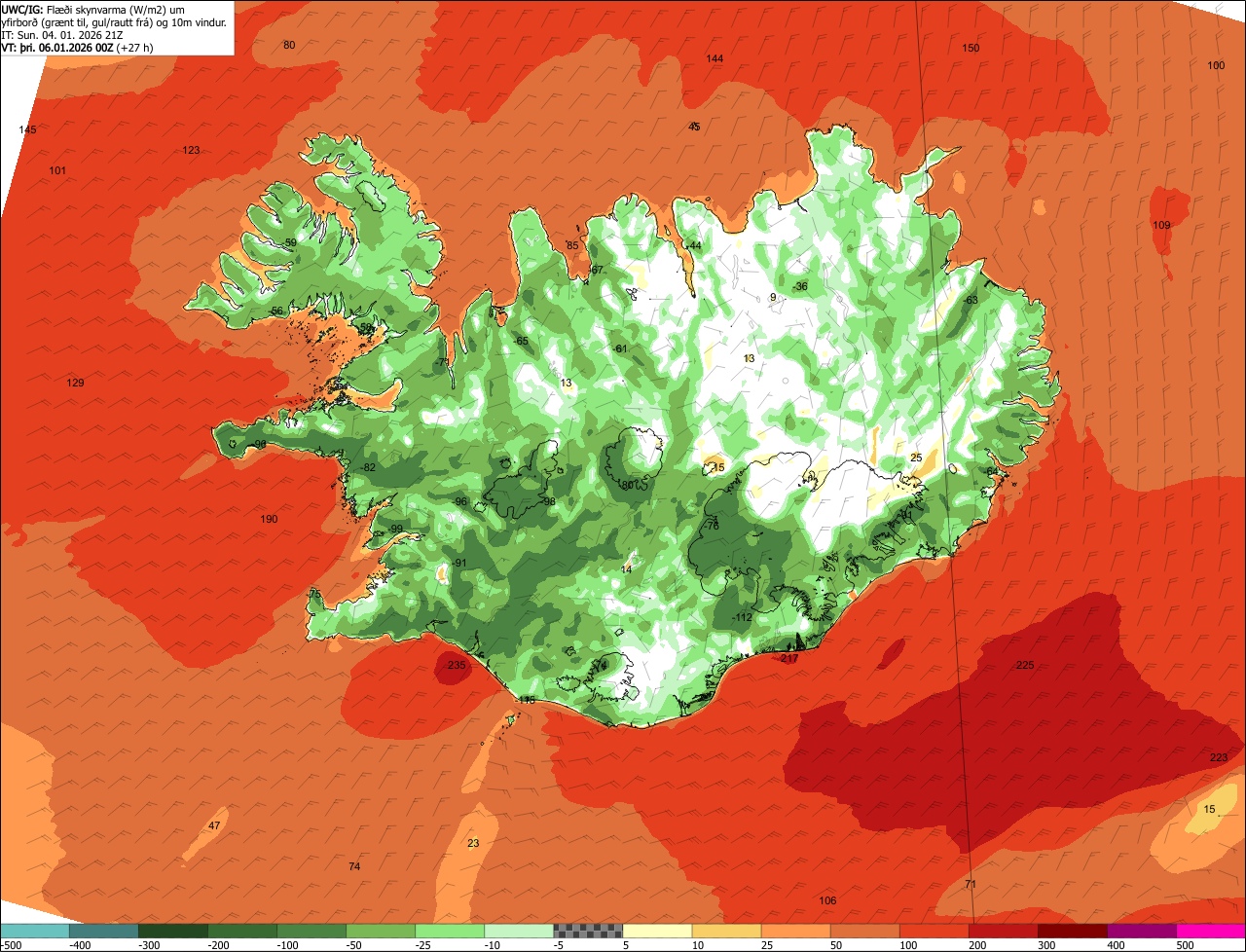Viewport: 1246px width, 952px height.
Task: Click the header line mentioning '10m vindur'
Action: coord(114,21)
